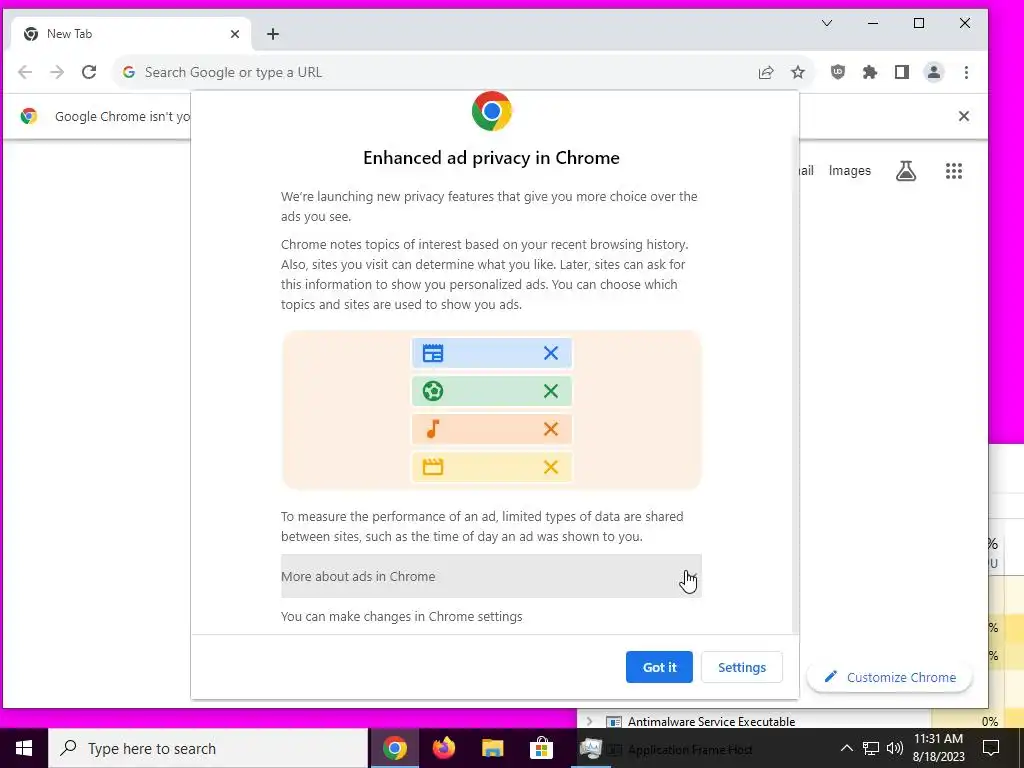Open a new tab with plus
The image size is (1024, 768).
[x=273, y=34]
